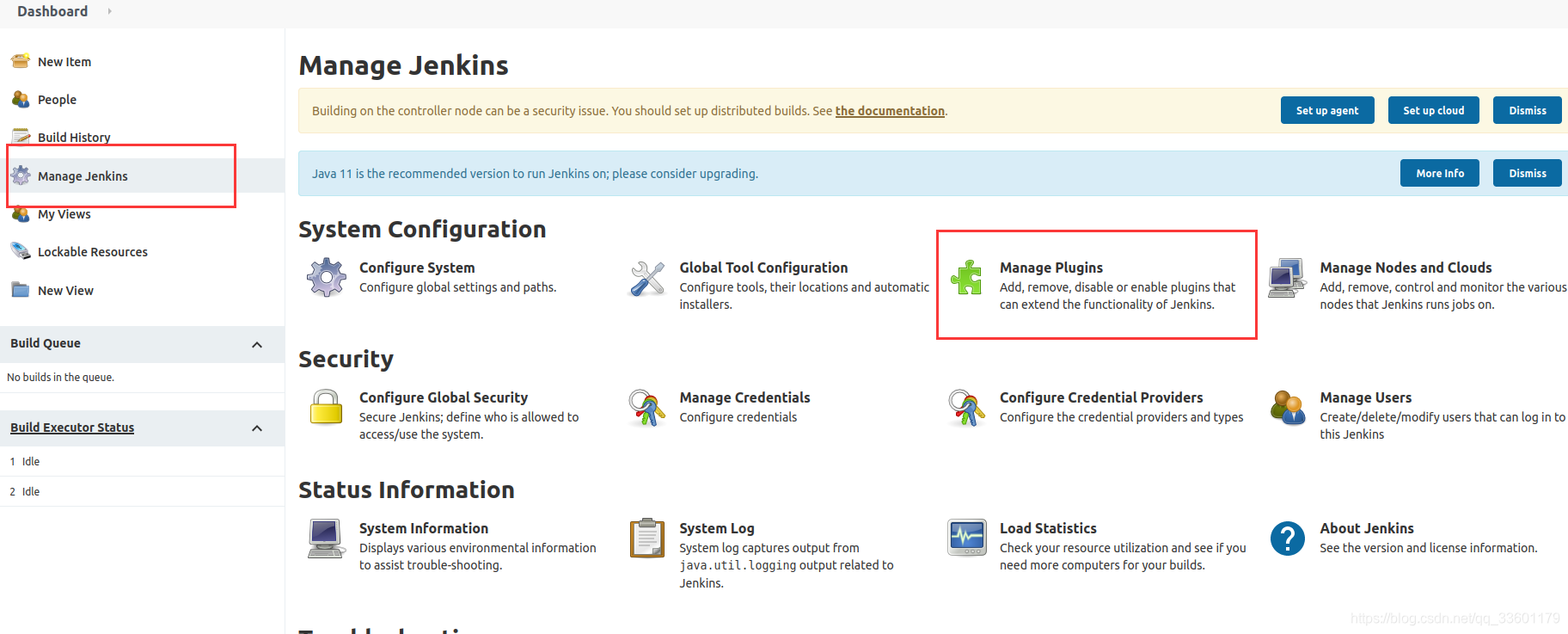The image size is (1568, 634).
Task: Select Manage Jenkins in sidebar
Action: [83, 176]
